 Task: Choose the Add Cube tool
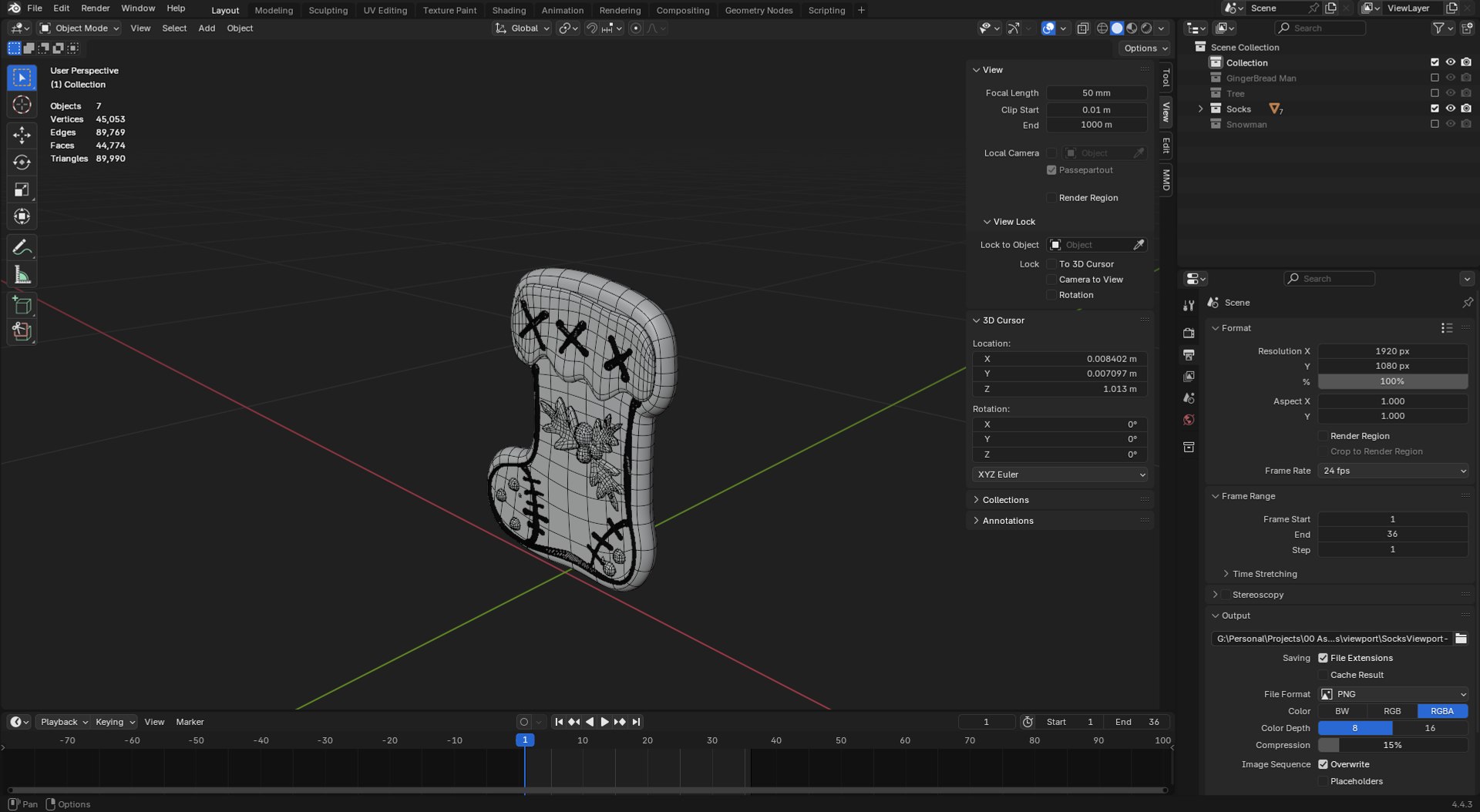pyautogui.click(x=22, y=305)
